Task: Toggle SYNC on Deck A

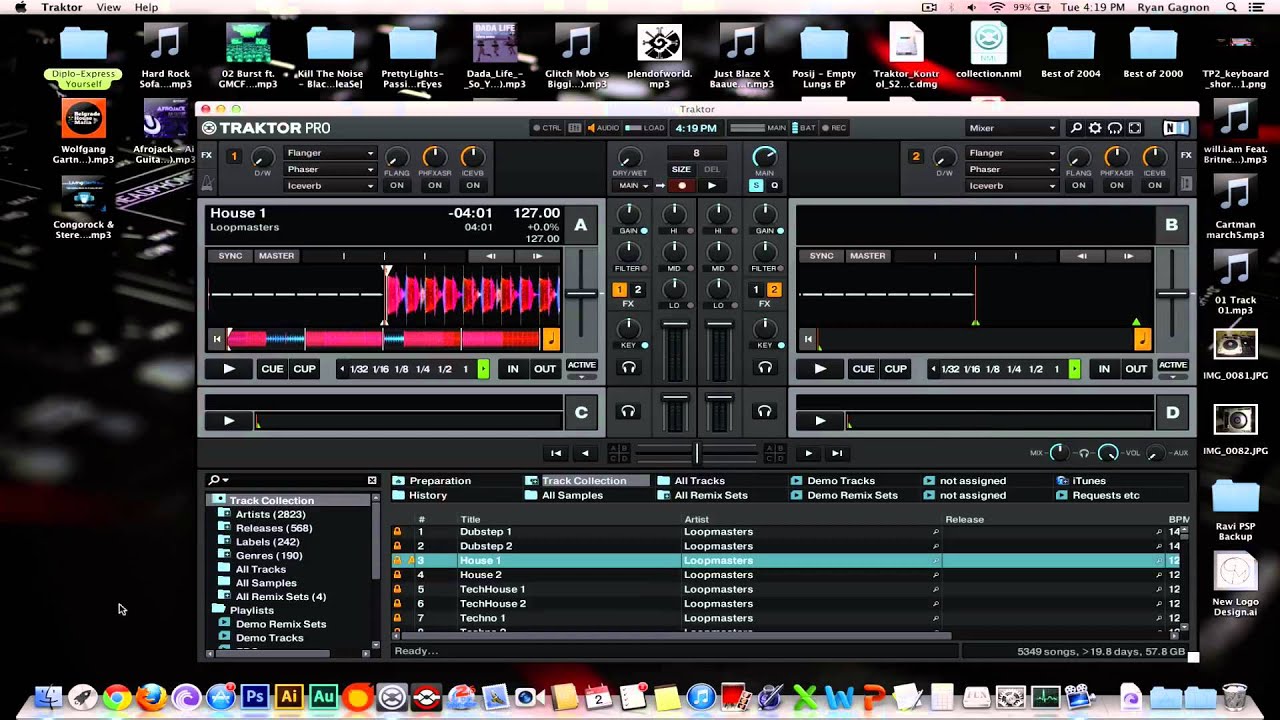Action: pyautogui.click(x=231, y=256)
